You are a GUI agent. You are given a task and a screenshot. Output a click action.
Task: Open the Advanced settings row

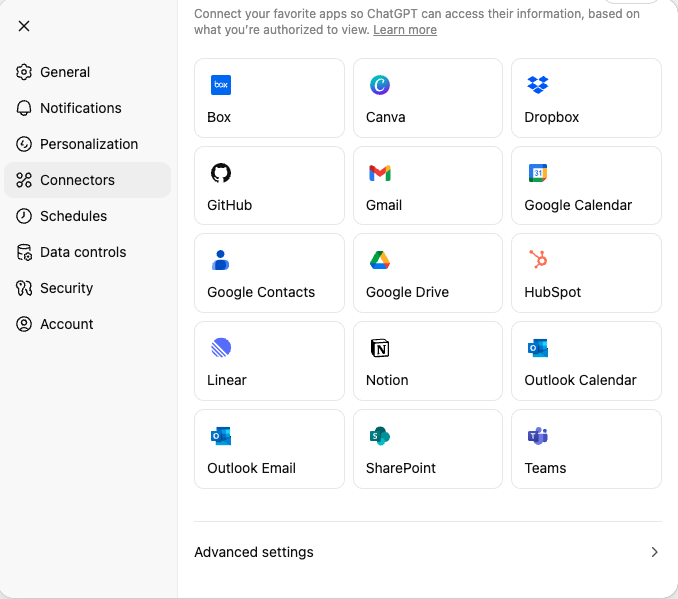428,552
